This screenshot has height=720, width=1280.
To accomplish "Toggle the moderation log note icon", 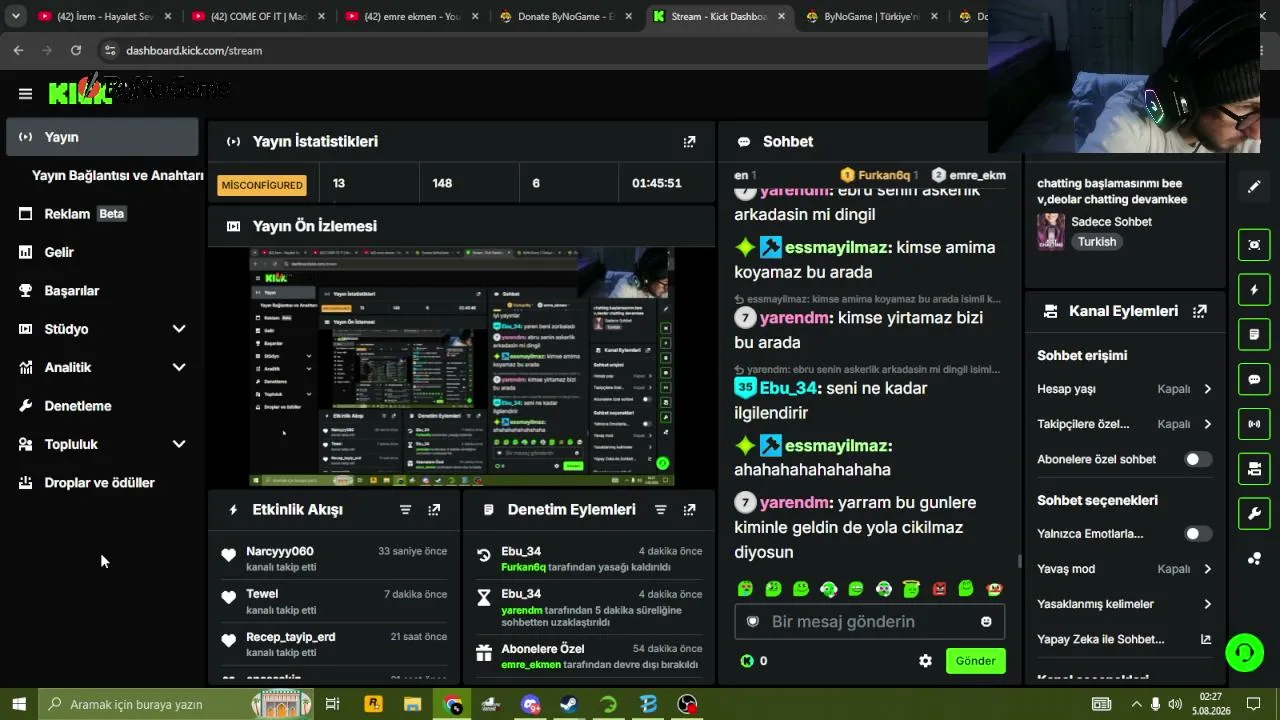I will [x=1254, y=334].
